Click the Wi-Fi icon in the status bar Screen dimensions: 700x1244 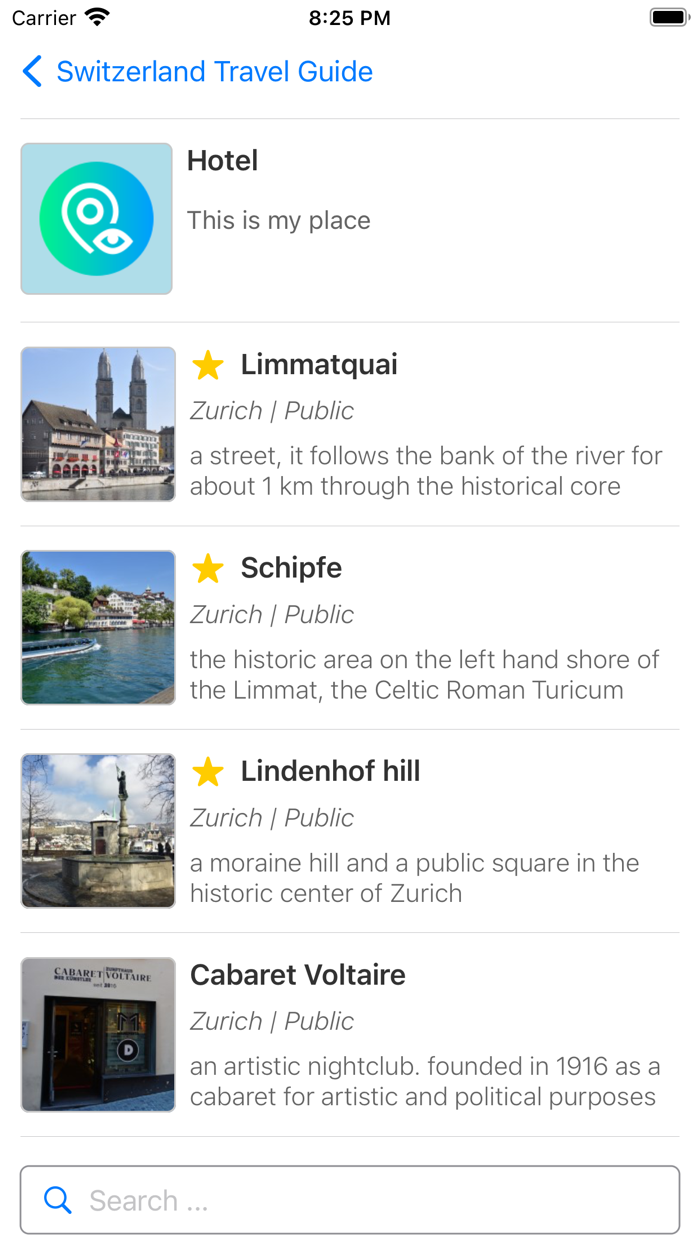tap(95, 16)
